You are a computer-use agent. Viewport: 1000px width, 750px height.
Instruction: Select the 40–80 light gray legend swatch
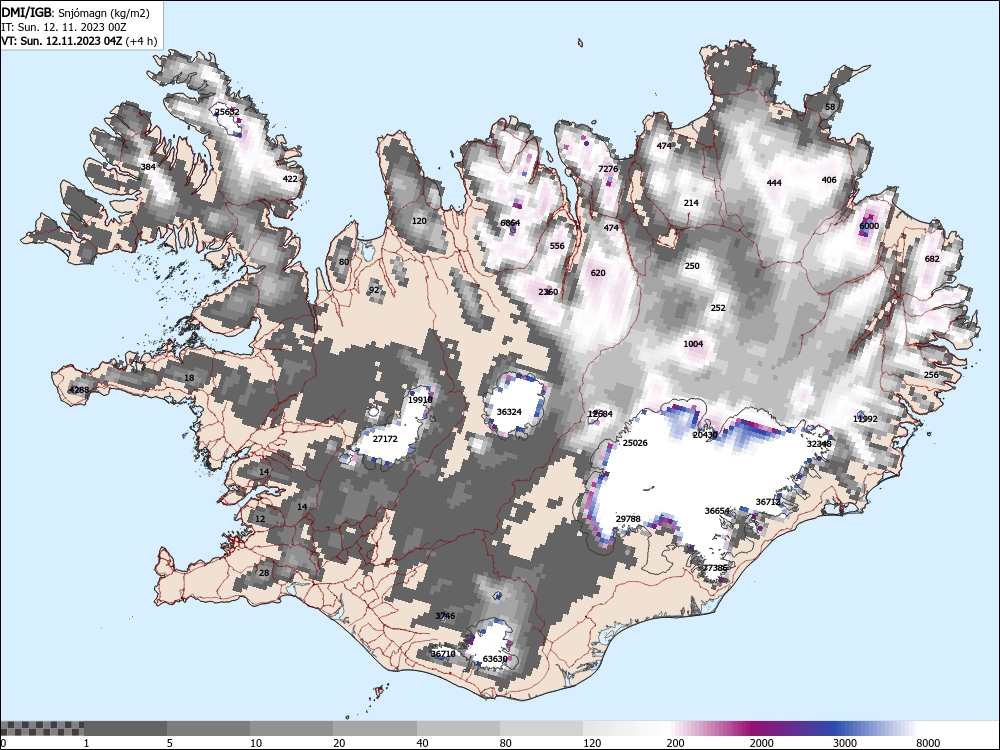(458, 729)
